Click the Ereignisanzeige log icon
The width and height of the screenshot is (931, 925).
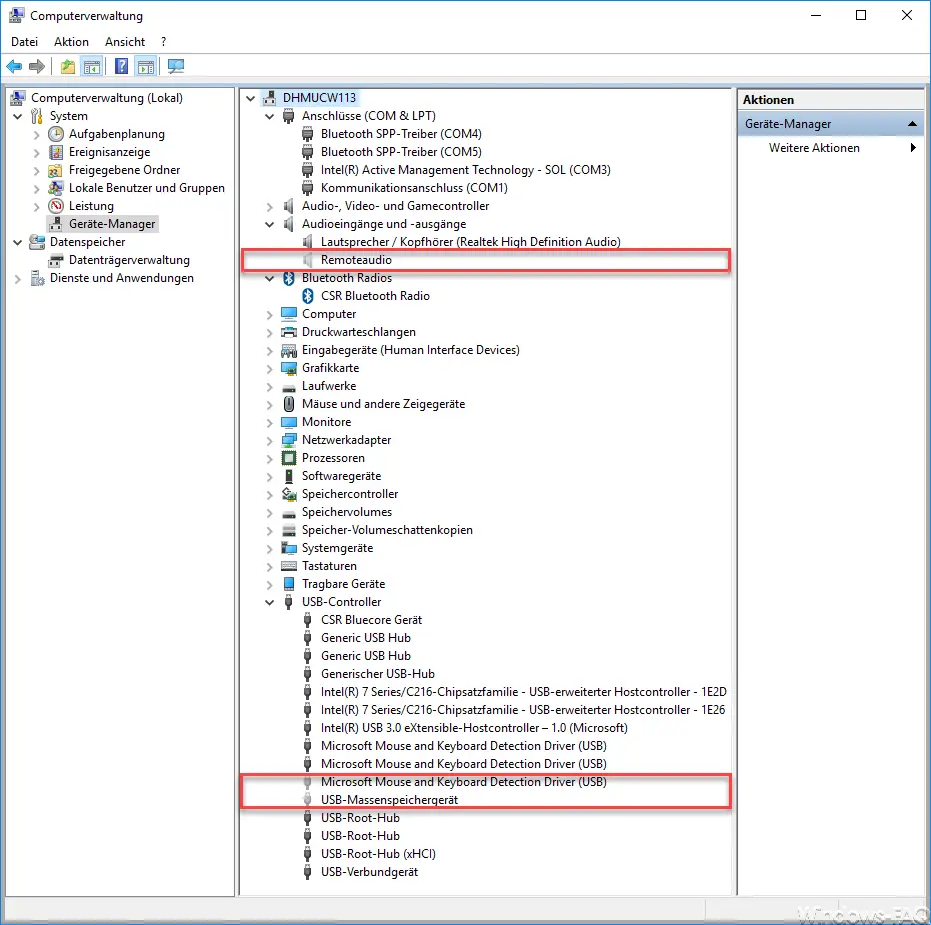click(56, 152)
